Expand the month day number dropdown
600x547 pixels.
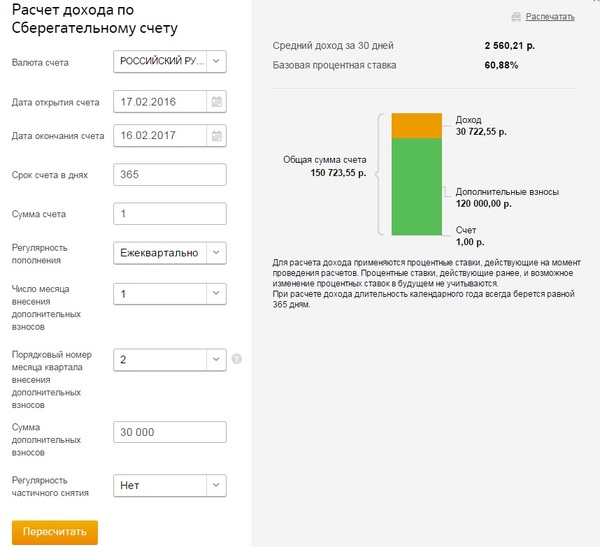(217, 294)
